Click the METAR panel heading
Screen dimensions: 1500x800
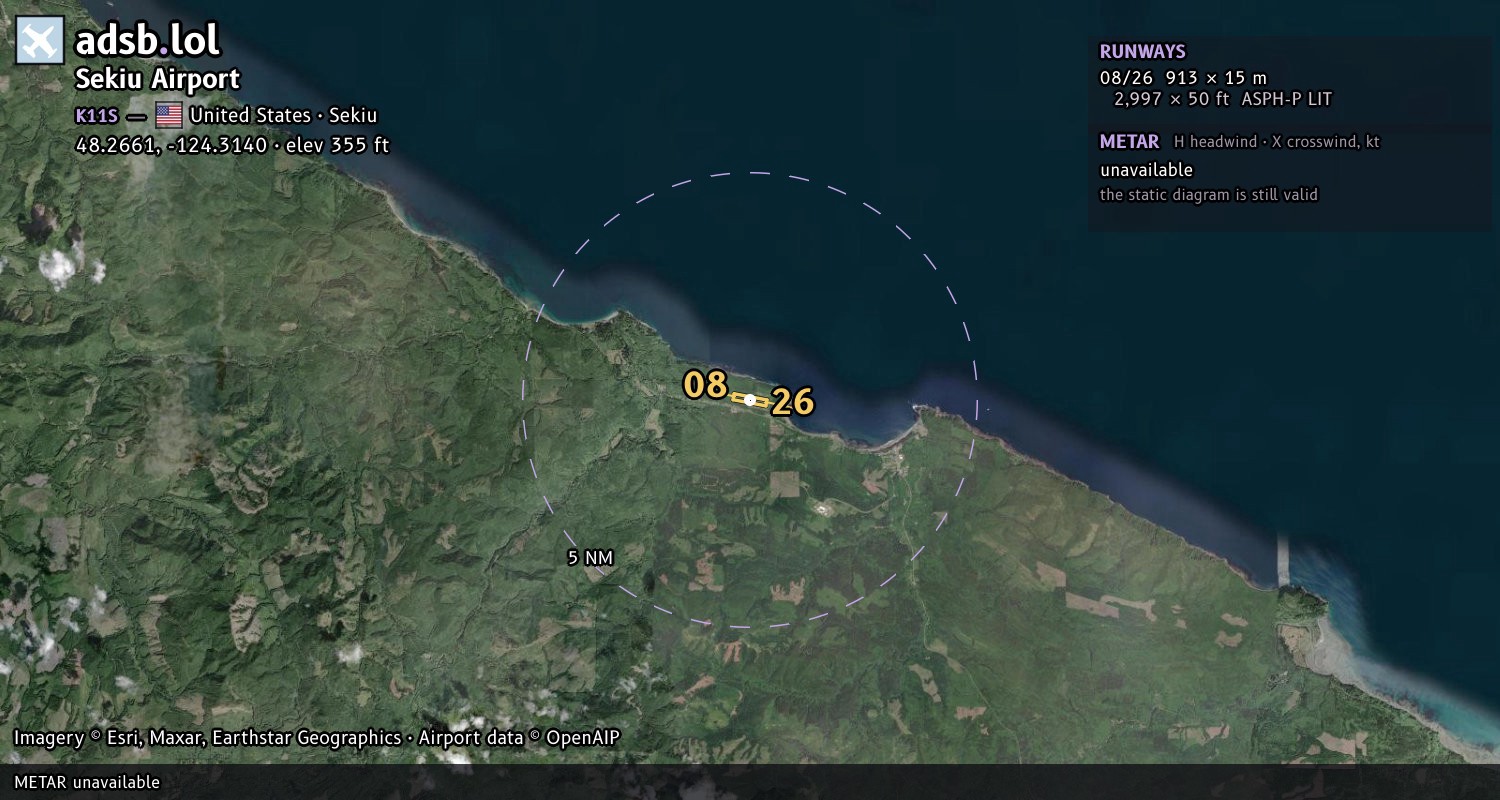[x=1129, y=142]
